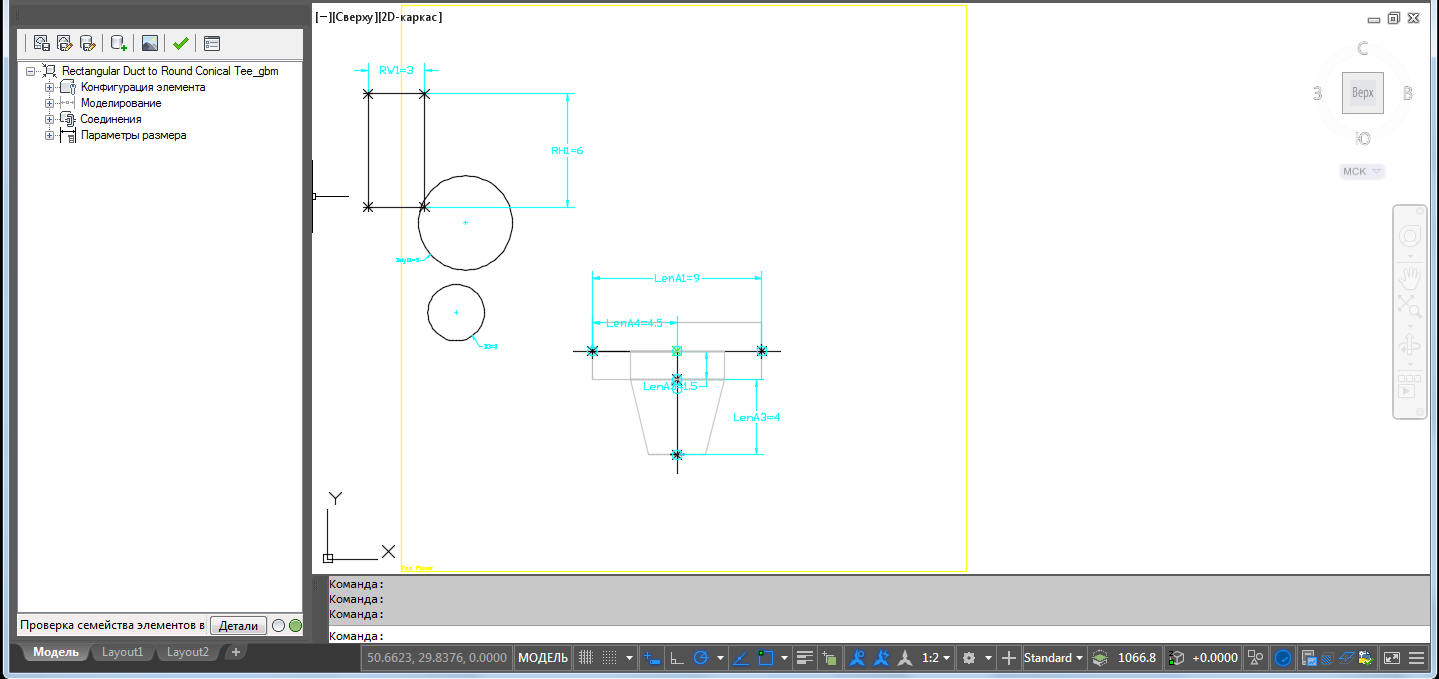Click the +0.0000 elevation value

(1215, 658)
